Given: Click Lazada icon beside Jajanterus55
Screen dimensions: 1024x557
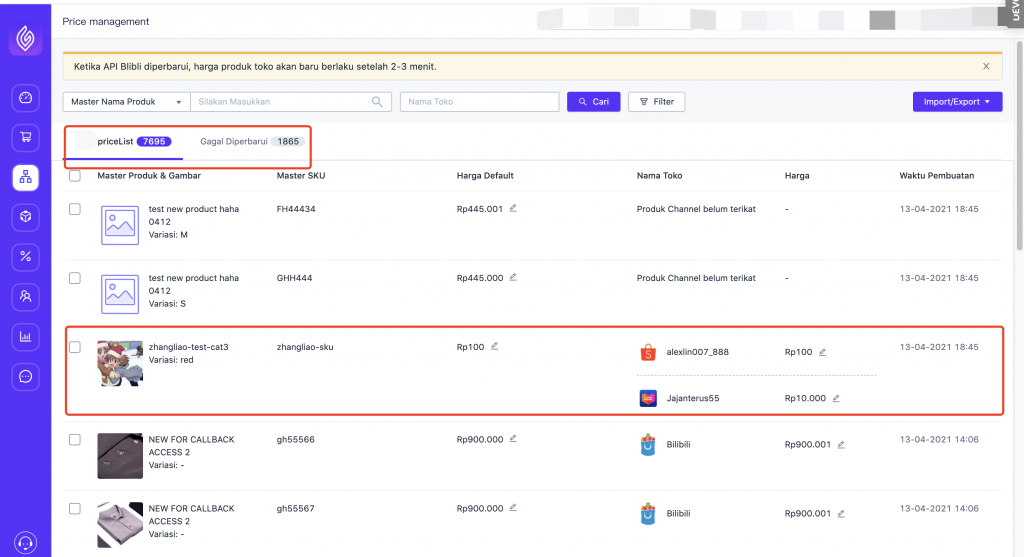Looking at the screenshot, I should (648, 398).
